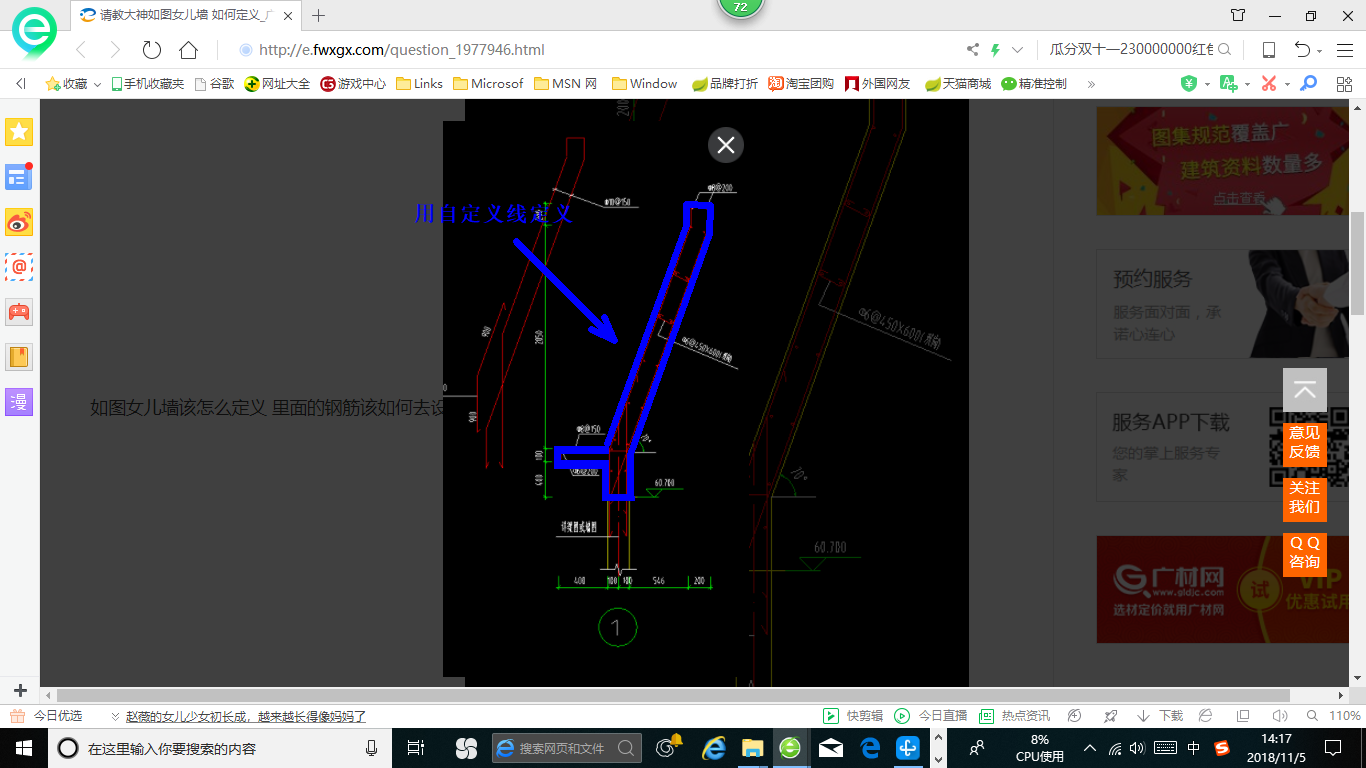Click the share icon in address bar
1366x768 pixels.
(973, 50)
